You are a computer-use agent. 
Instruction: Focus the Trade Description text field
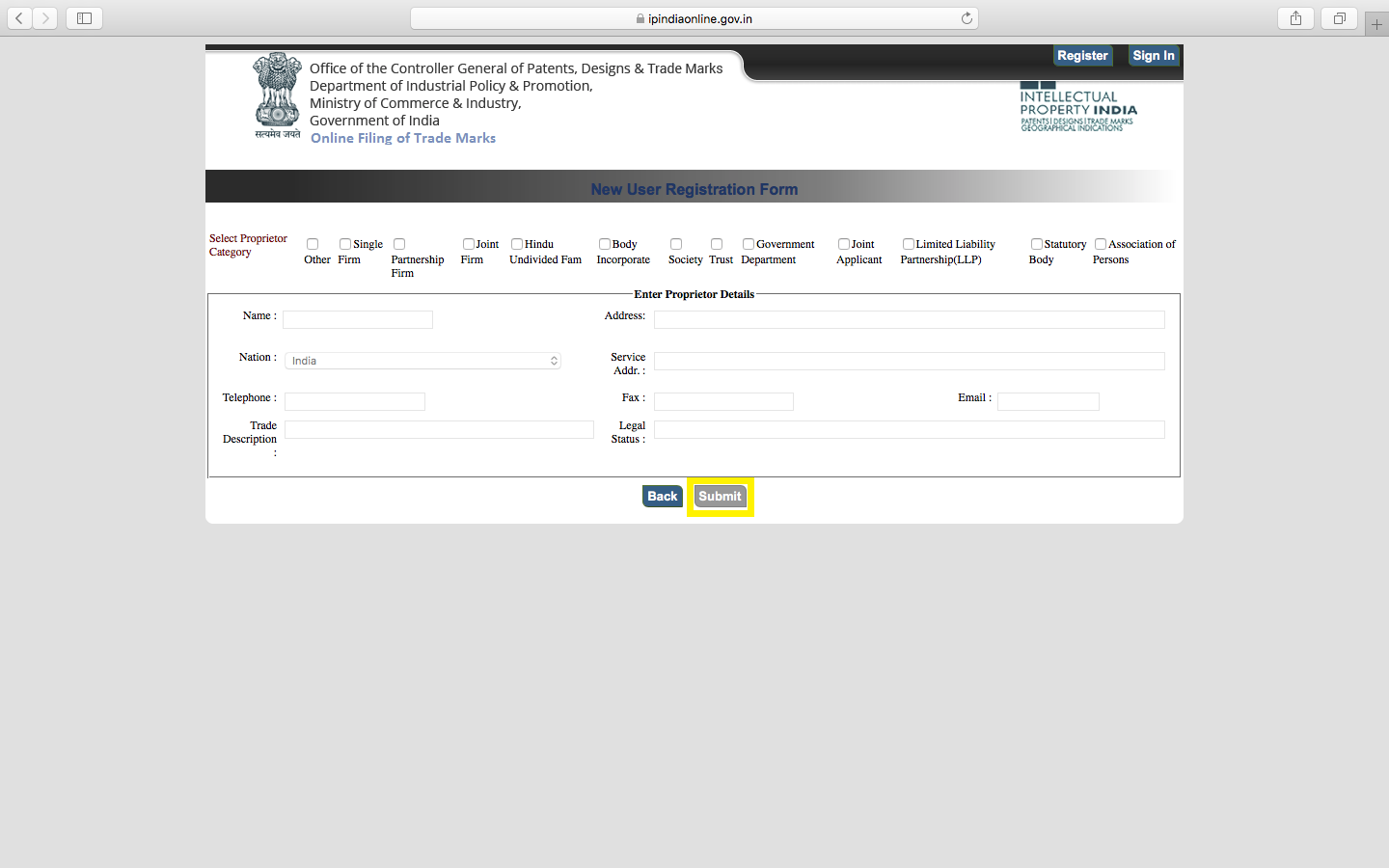439,430
